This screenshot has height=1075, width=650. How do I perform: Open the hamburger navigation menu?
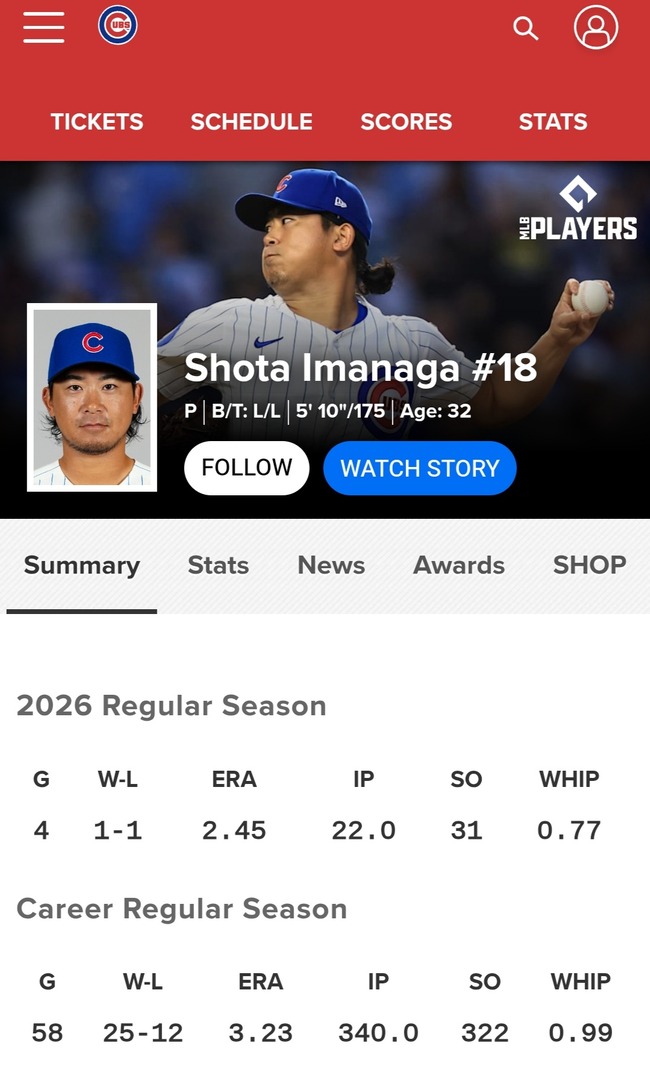[44, 28]
